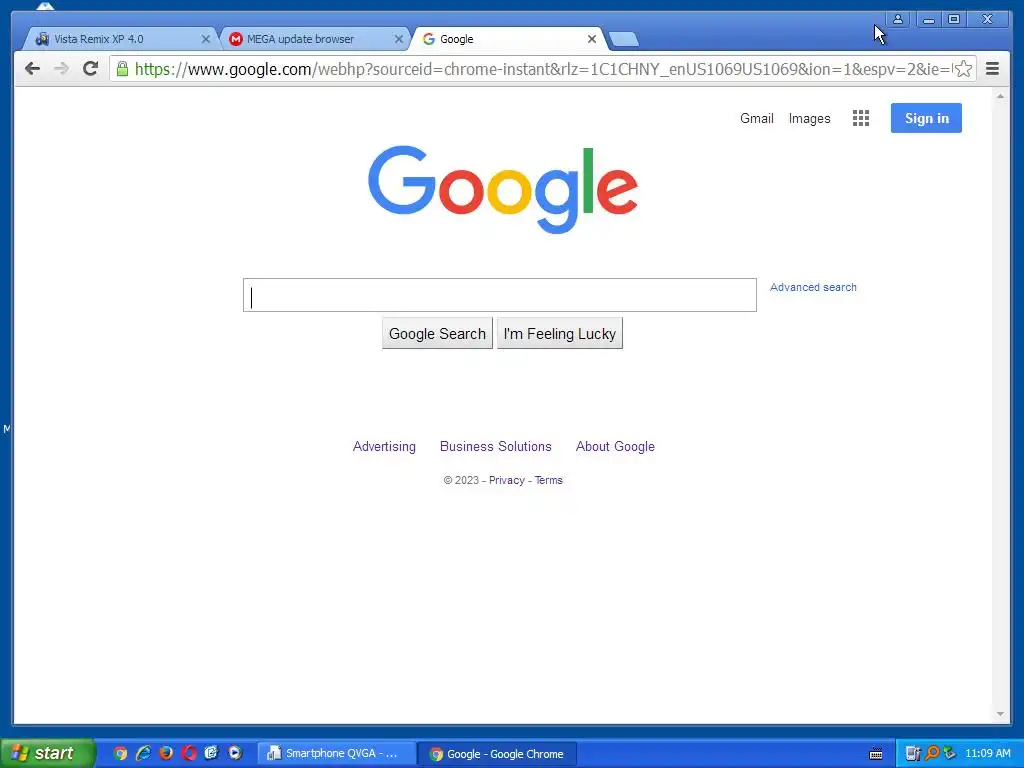
Task: Launch Internet Explorer from quick launch
Action: pos(143,753)
